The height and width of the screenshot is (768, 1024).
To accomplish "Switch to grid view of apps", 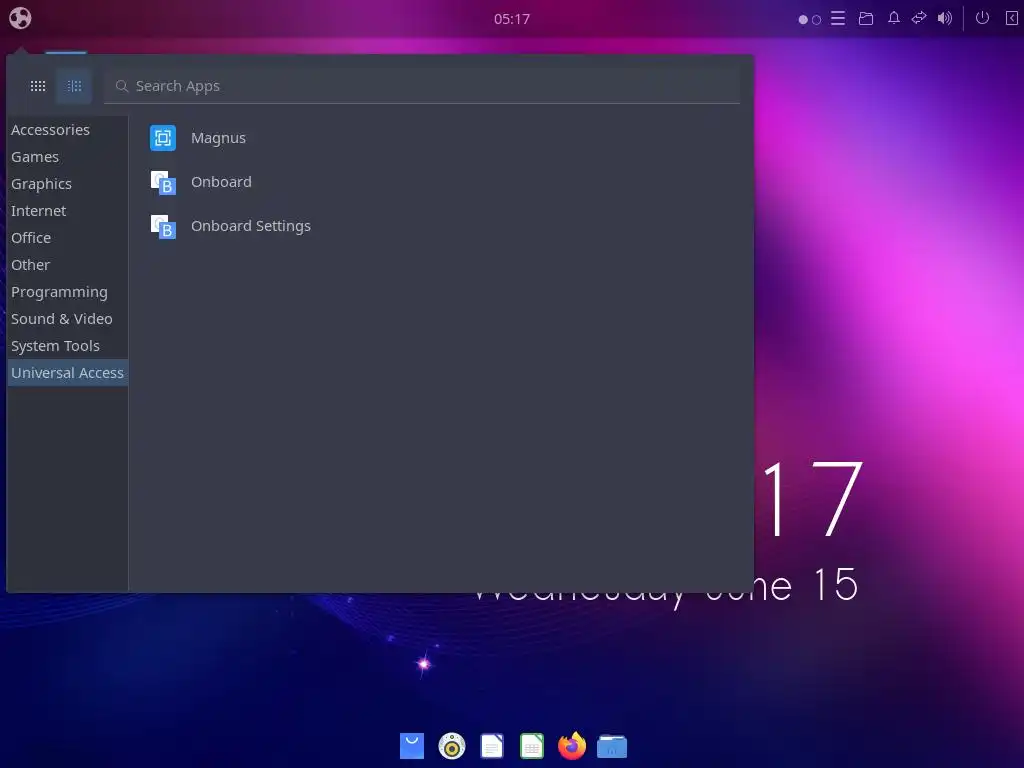I will pyautogui.click(x=38, y=86).
